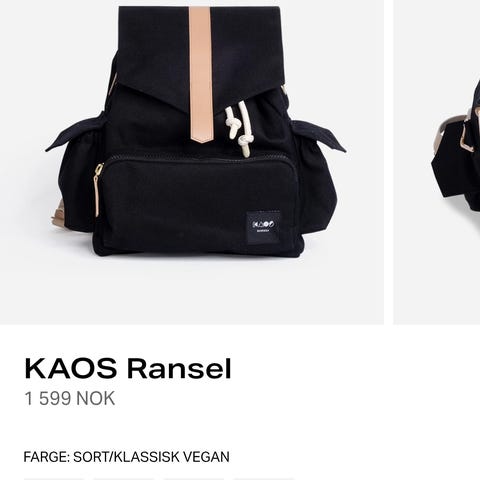Screen dimensions: 480x480
Task: Click the gold buckle in second photo
Action: tap(468, 139)
